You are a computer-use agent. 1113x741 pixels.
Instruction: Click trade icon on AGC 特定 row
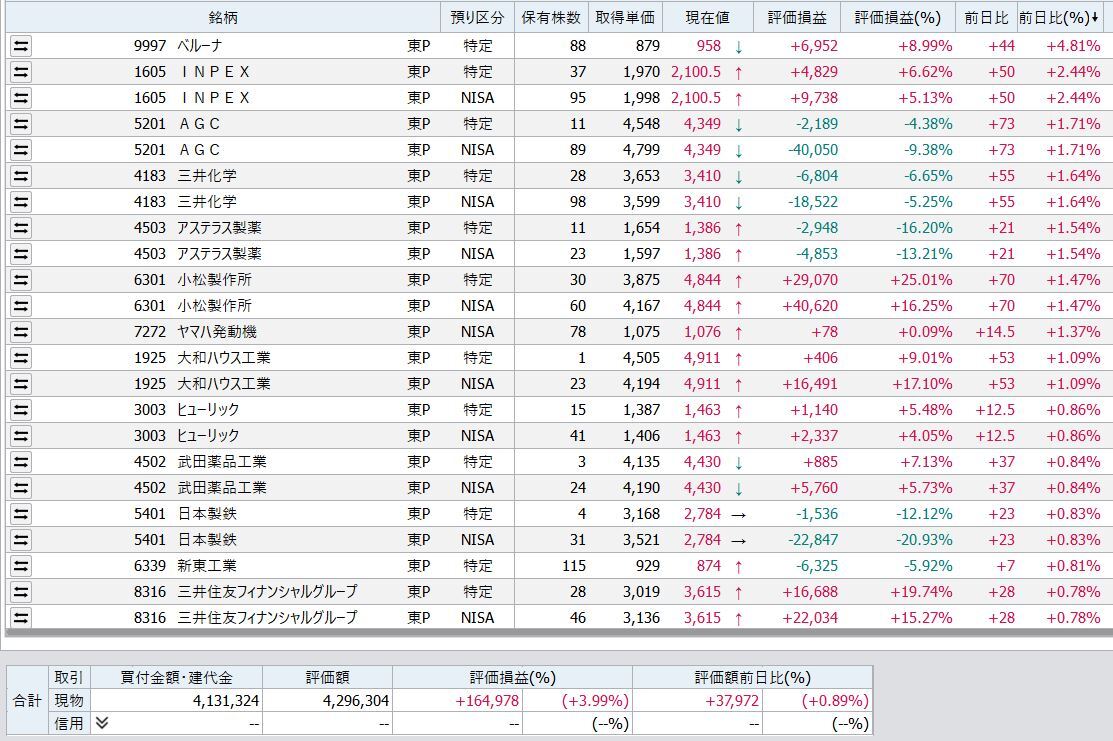(21, 124)
